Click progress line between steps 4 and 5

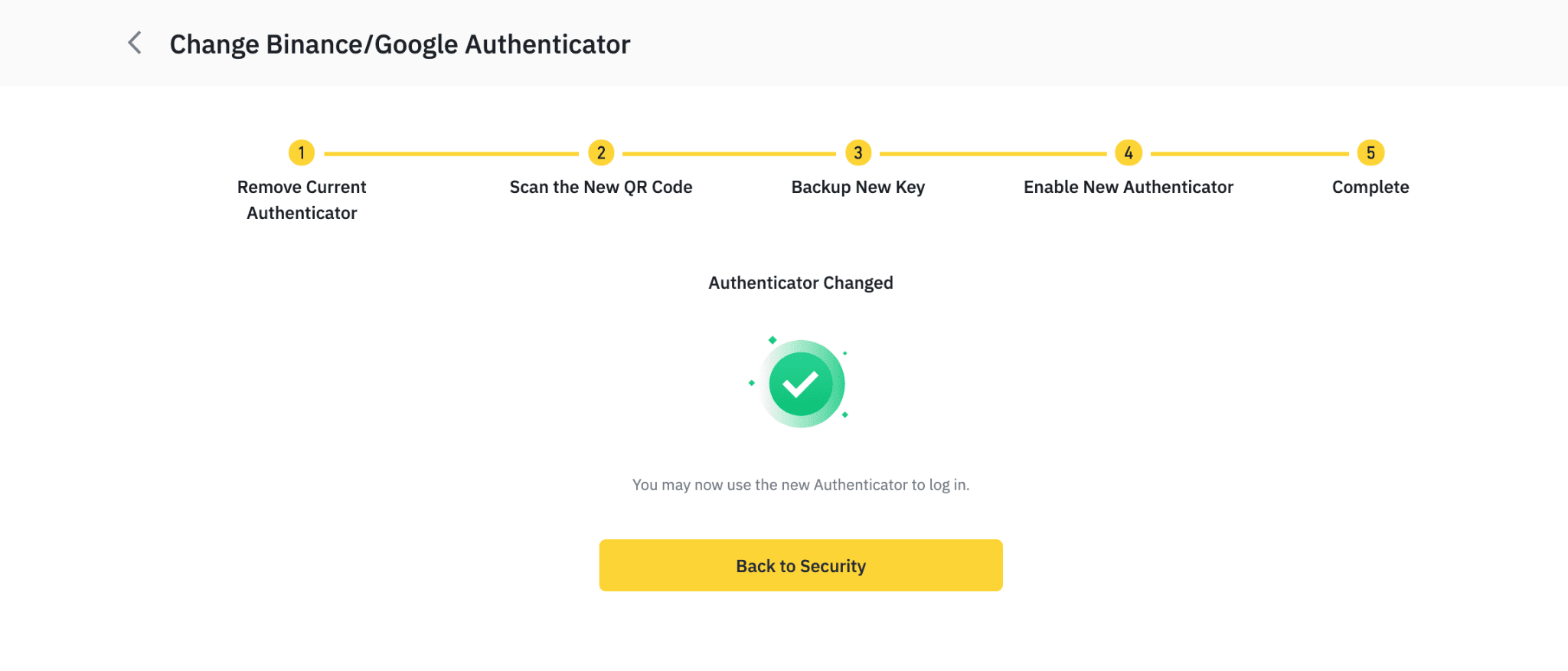[1249, 154]
